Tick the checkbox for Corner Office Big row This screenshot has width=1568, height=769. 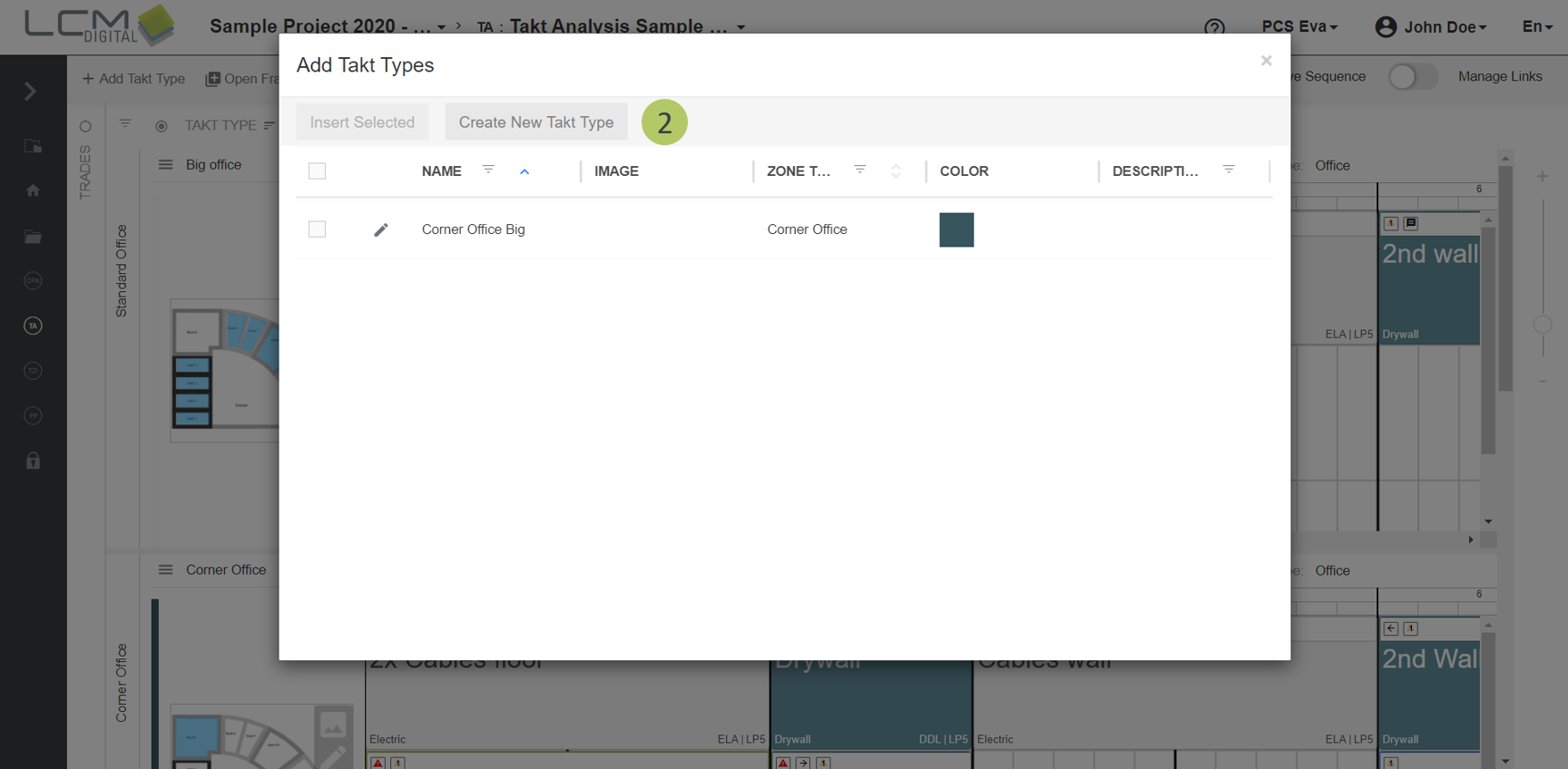click(317, 229)
